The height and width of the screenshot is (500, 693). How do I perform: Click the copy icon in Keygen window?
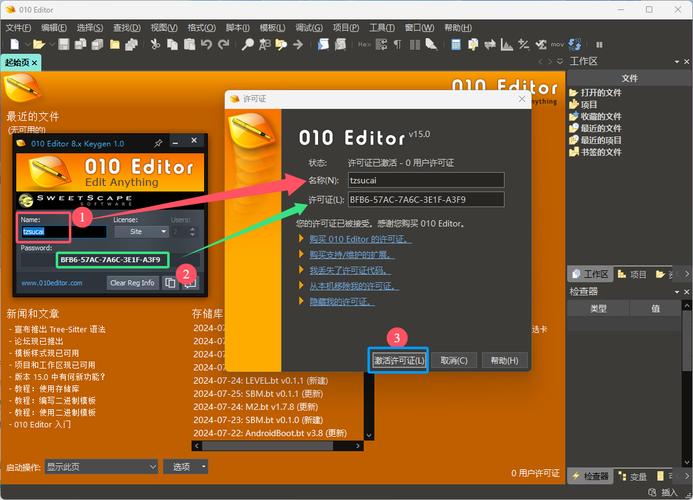(171, 283)
